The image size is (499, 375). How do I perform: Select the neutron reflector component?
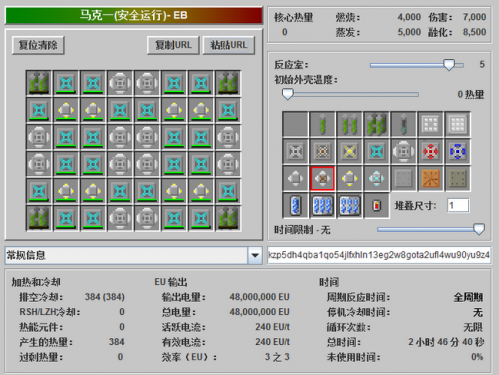(430, 124)
